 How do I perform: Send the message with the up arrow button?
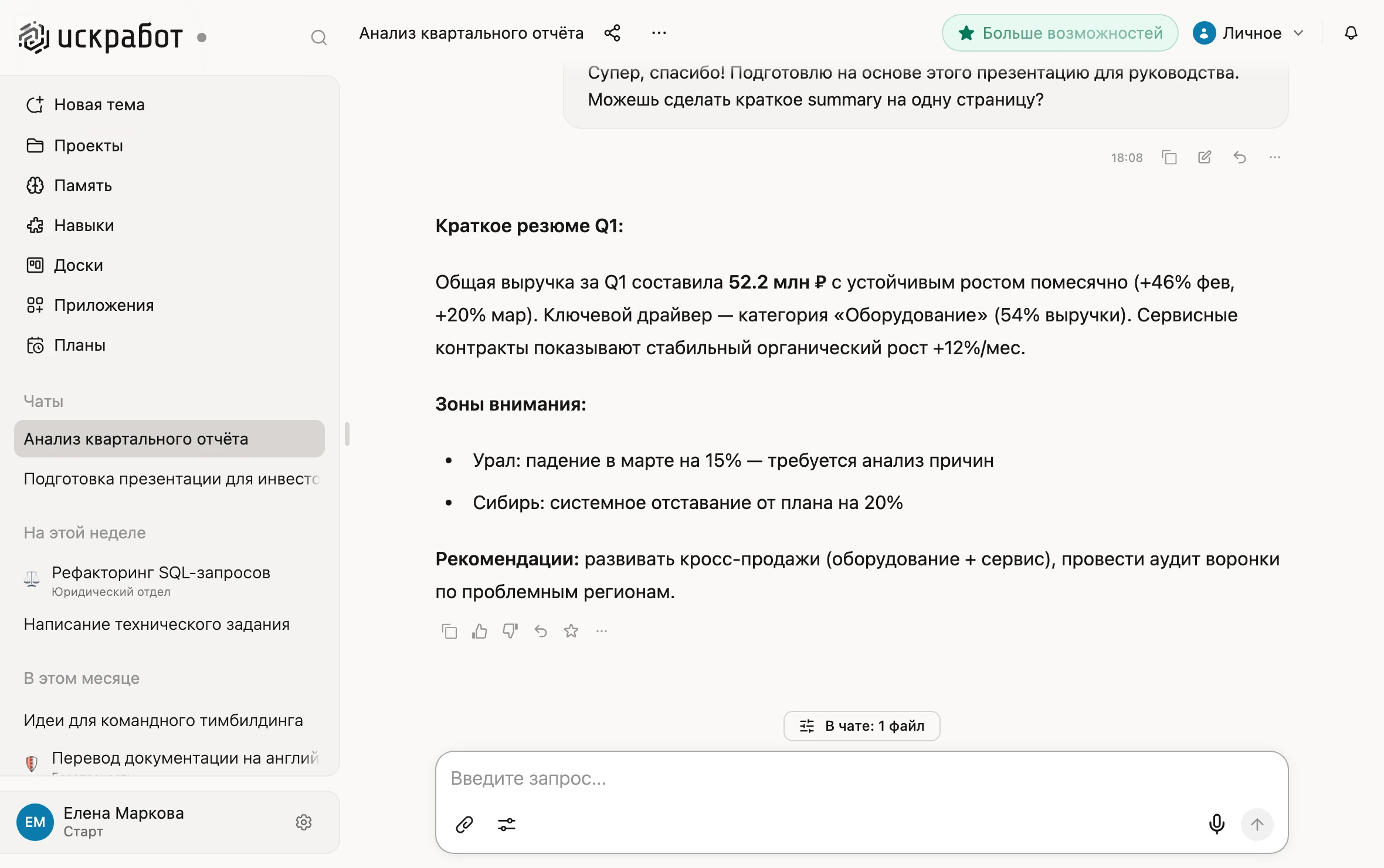click(x=1257, y=825)
